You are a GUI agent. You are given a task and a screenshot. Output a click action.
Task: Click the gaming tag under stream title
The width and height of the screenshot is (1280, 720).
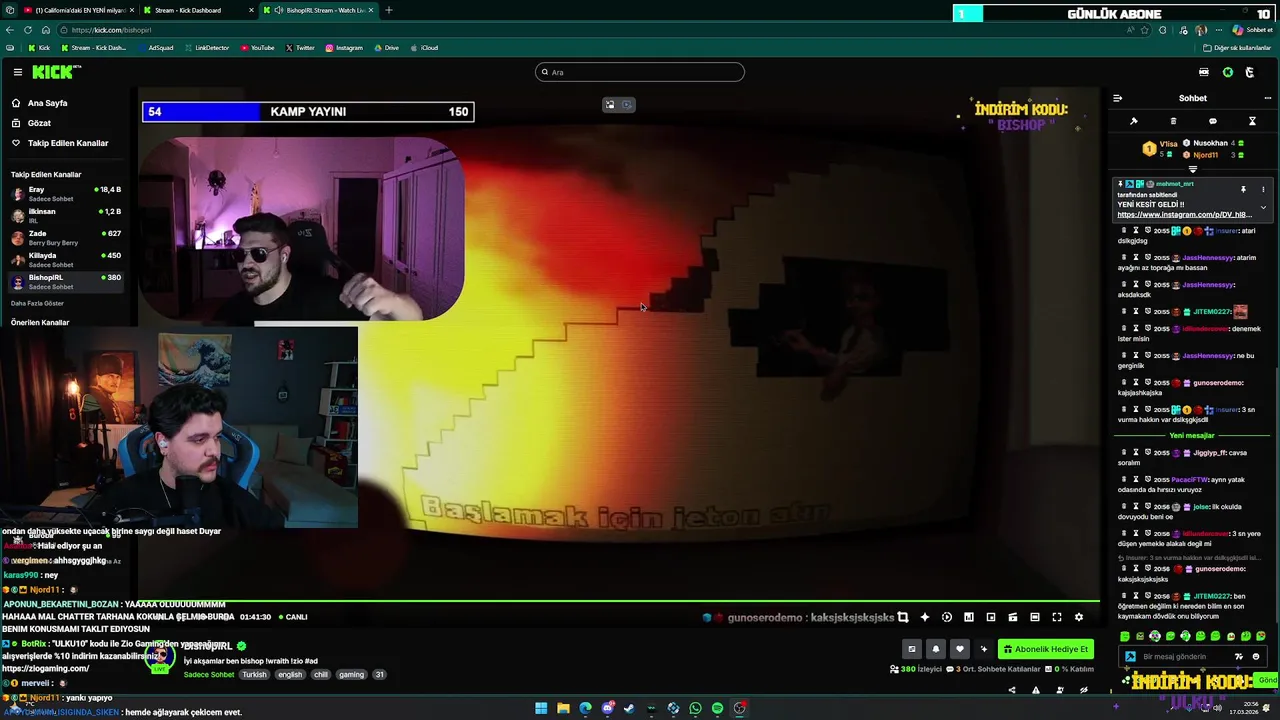351,675
